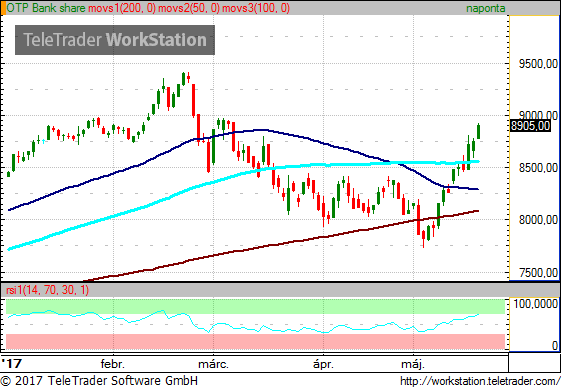The height and width of the screenshot is (390, 561).
Task: Click the 8500,00 price axis label
Action: (538, 167)
